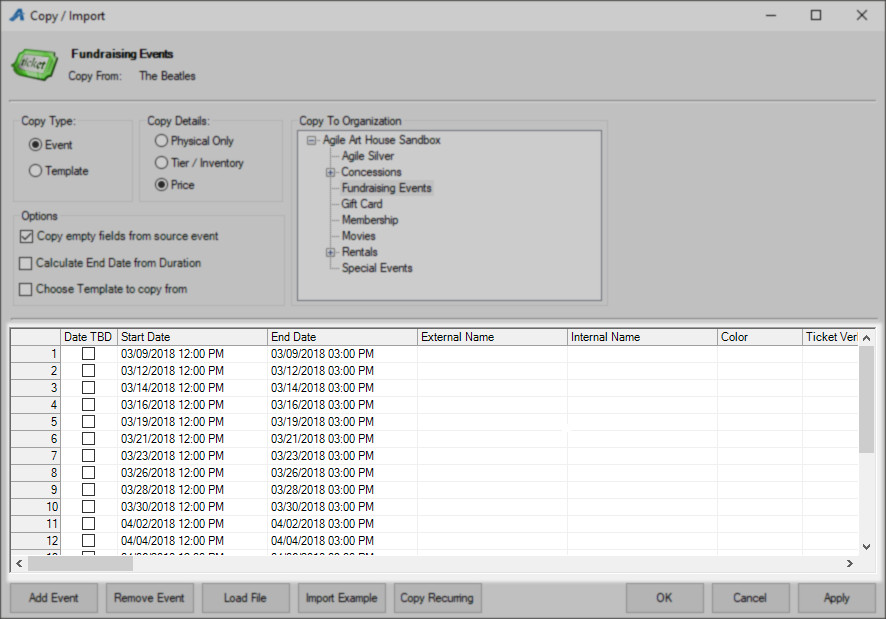
Task: Maximize the Copy / Import window
Action: coord(816,15)
